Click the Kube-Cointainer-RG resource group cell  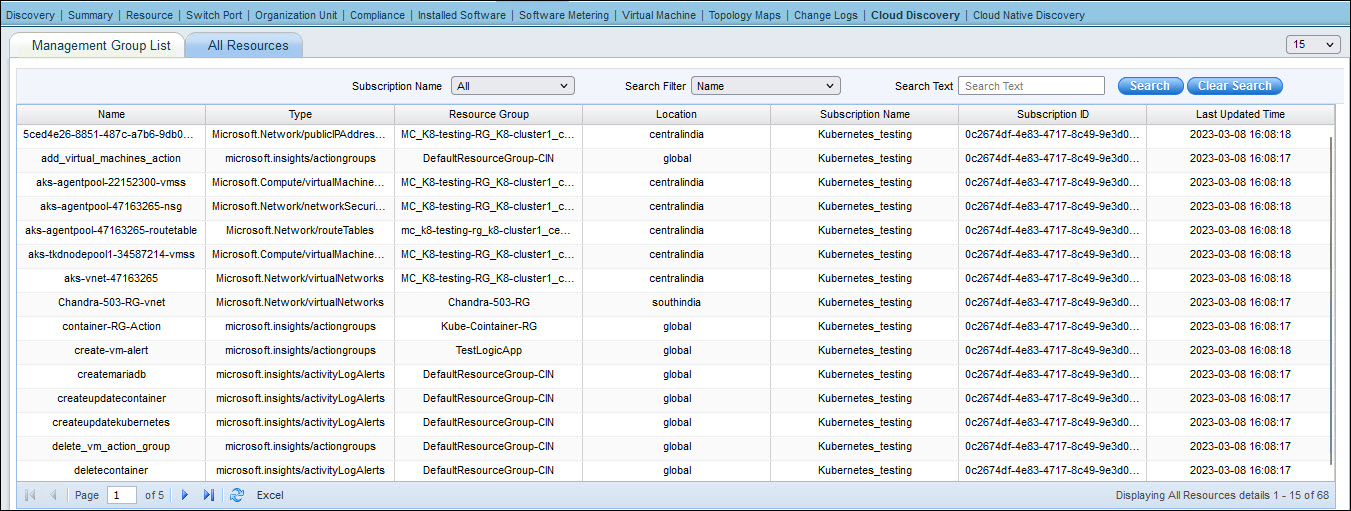point(489,326)
